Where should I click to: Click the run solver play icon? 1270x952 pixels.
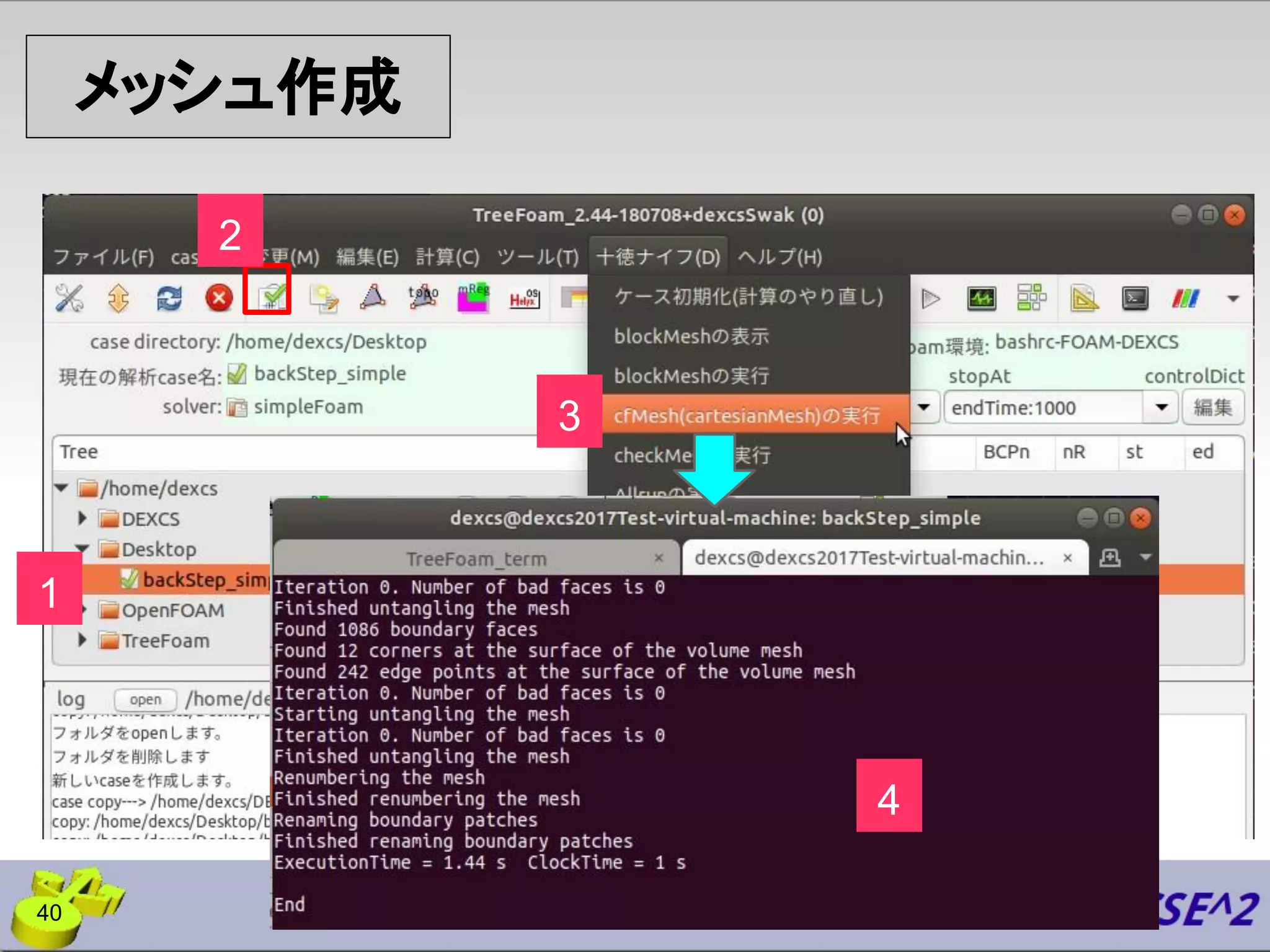(x=930, y=298)
